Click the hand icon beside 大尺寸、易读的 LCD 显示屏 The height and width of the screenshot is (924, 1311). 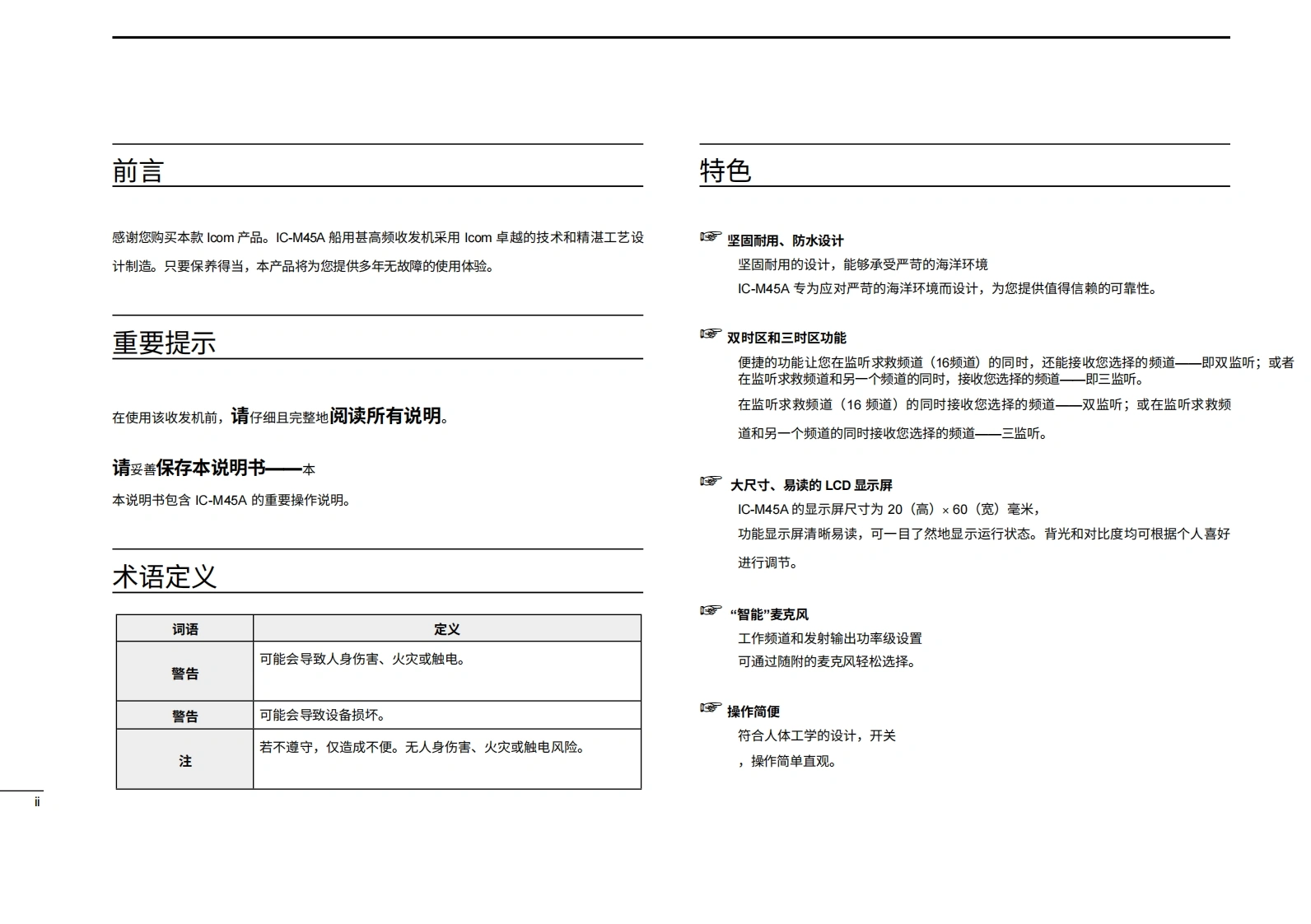click(x=710, y=481)
